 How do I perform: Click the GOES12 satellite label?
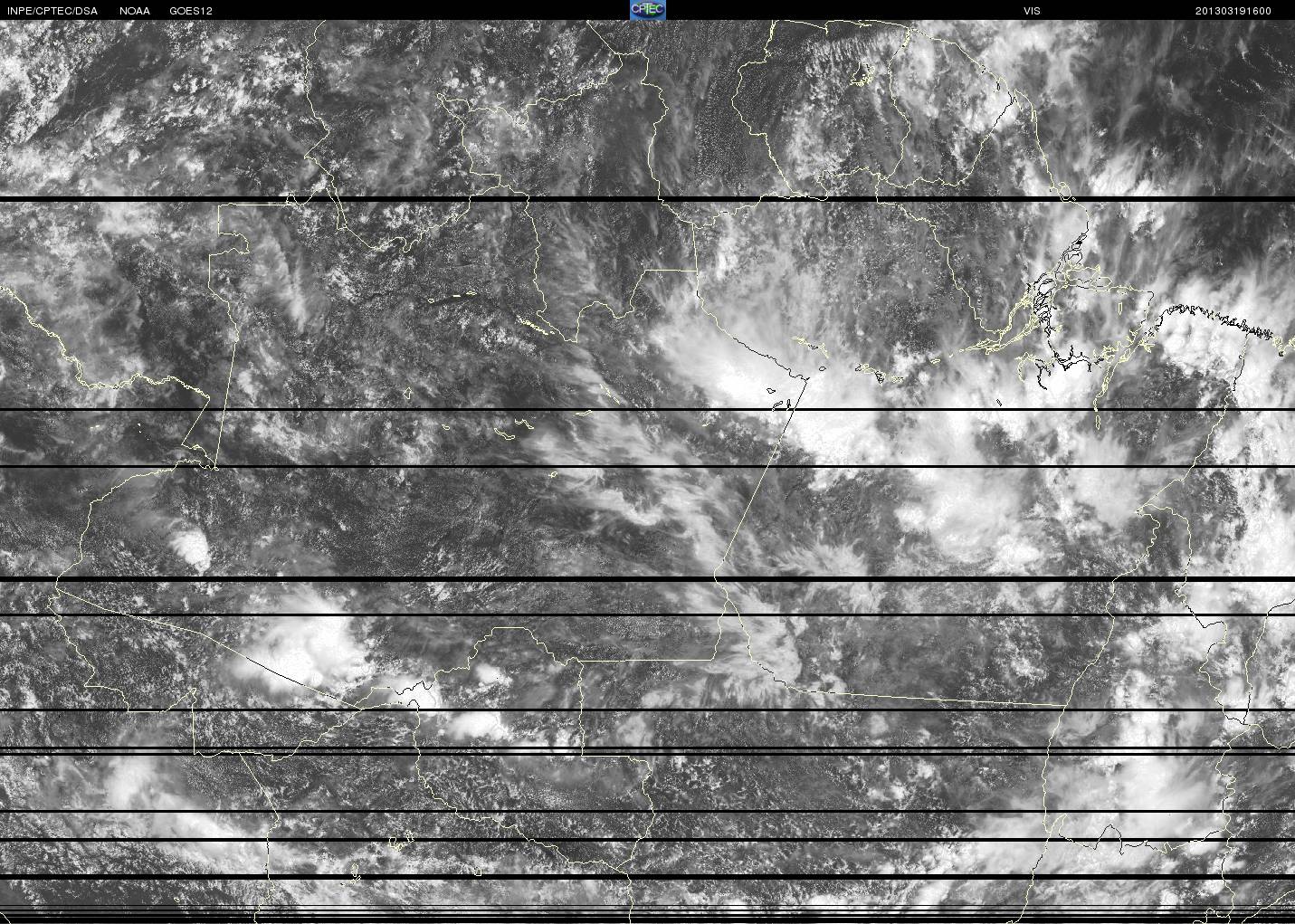point(191,11)
